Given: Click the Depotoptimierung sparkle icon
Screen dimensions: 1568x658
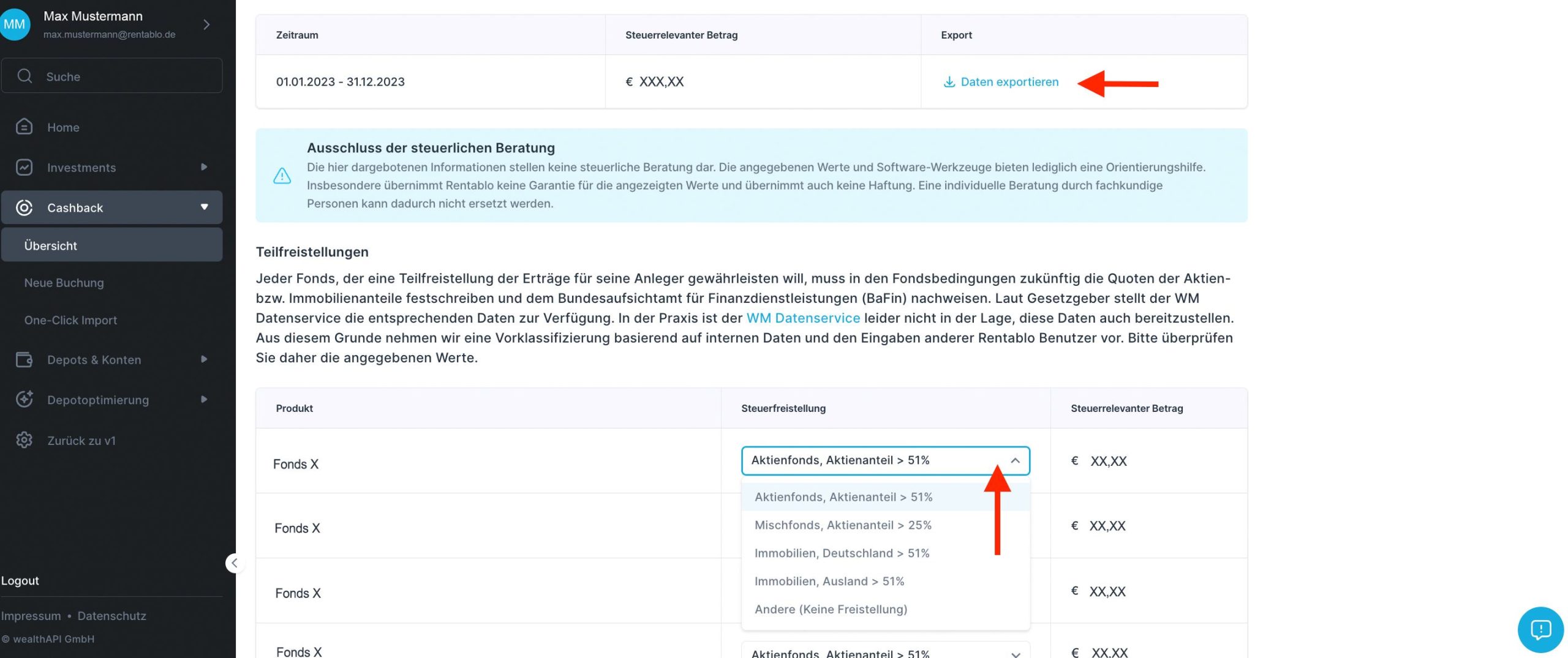Looking at the screenshot, I should (24, 400).
